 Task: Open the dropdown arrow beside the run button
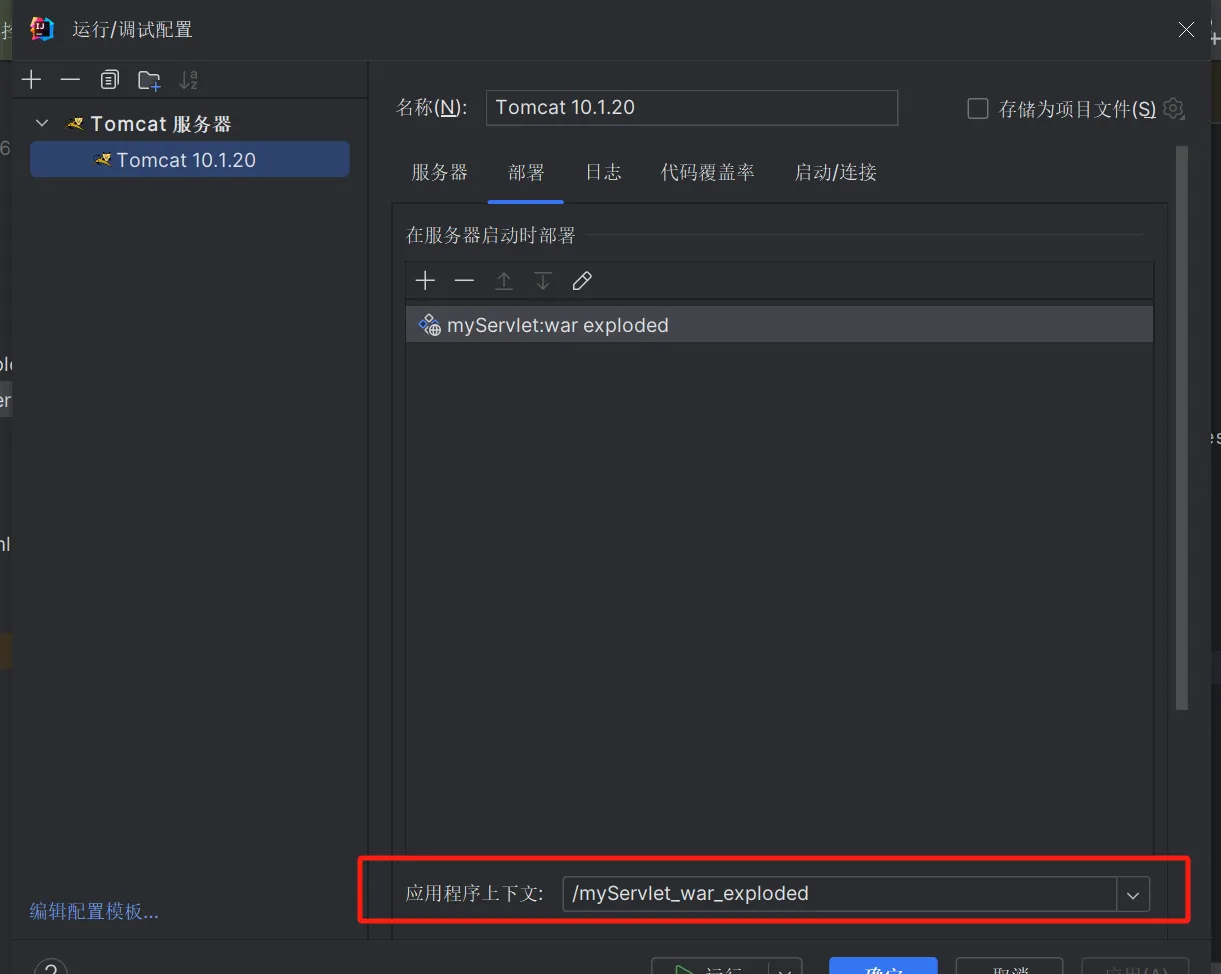pyautogui.click(x=786, y=967)
